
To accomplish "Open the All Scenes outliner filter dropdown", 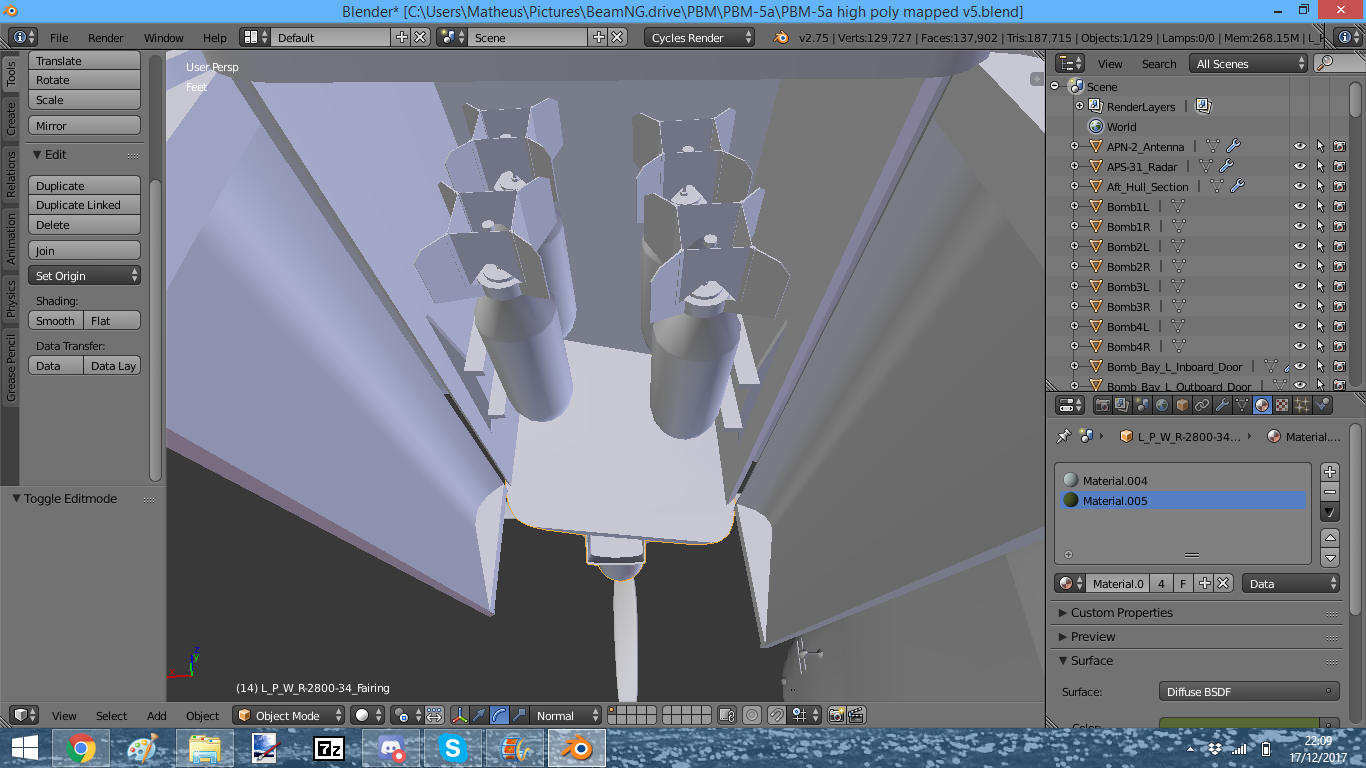I will 1249,63.
